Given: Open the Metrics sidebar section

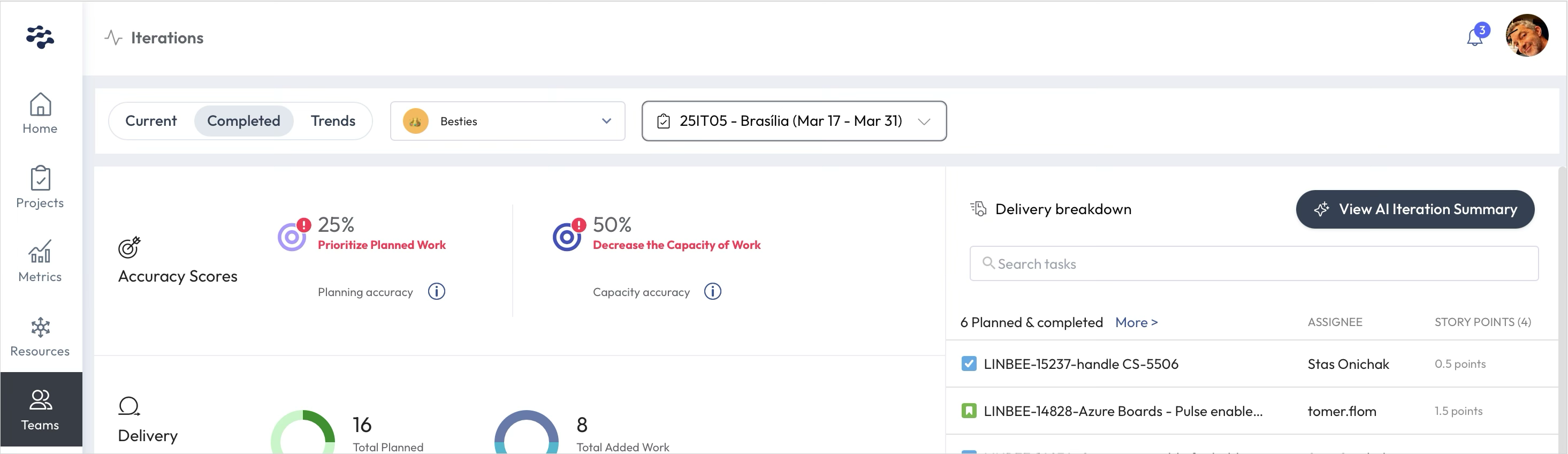Looking at the screenshot, I should pyautogui.click(x=40, y=261).
